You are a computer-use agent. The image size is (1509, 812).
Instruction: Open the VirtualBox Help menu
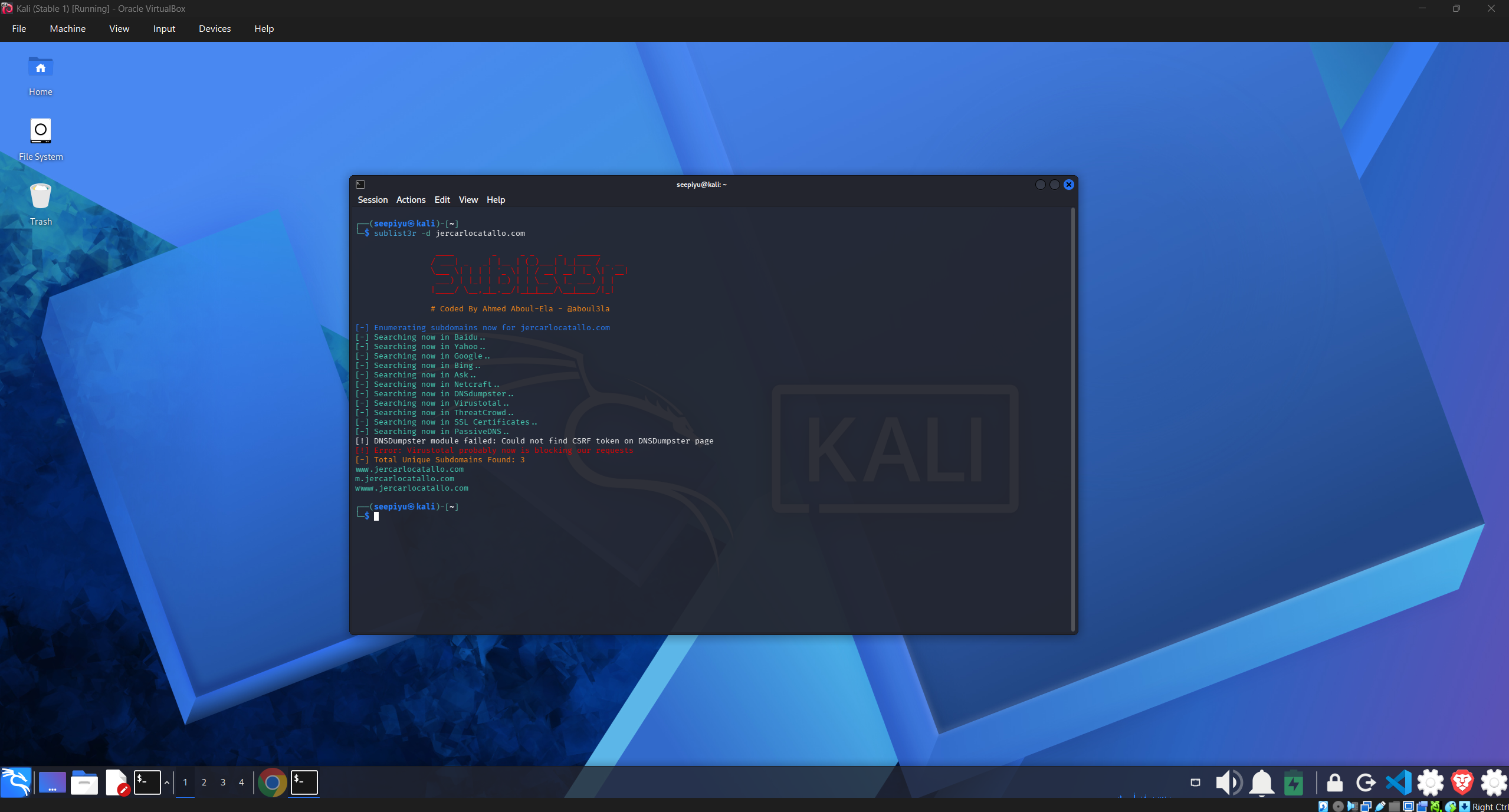coord(264,28)
